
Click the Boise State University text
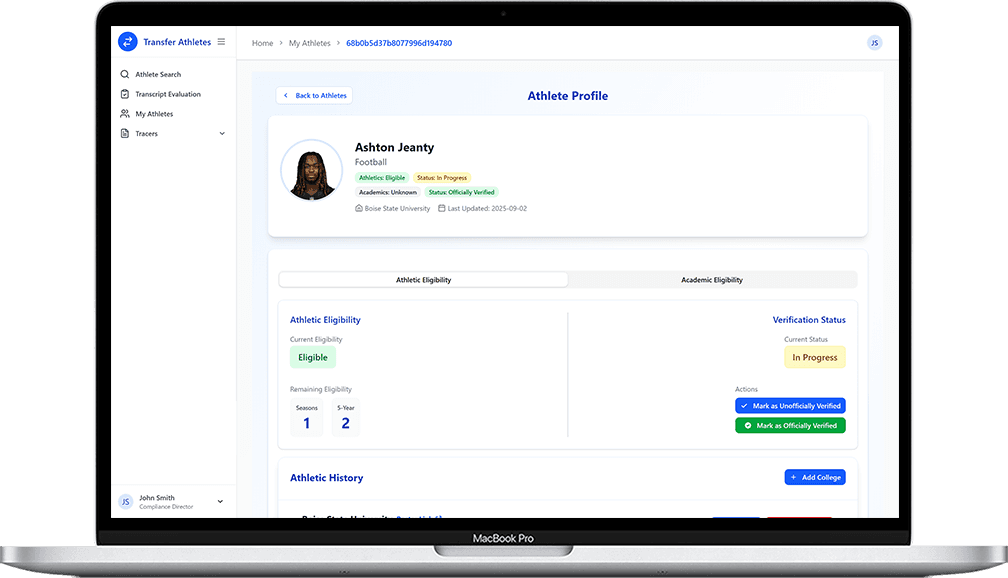(x=397, y=208)
